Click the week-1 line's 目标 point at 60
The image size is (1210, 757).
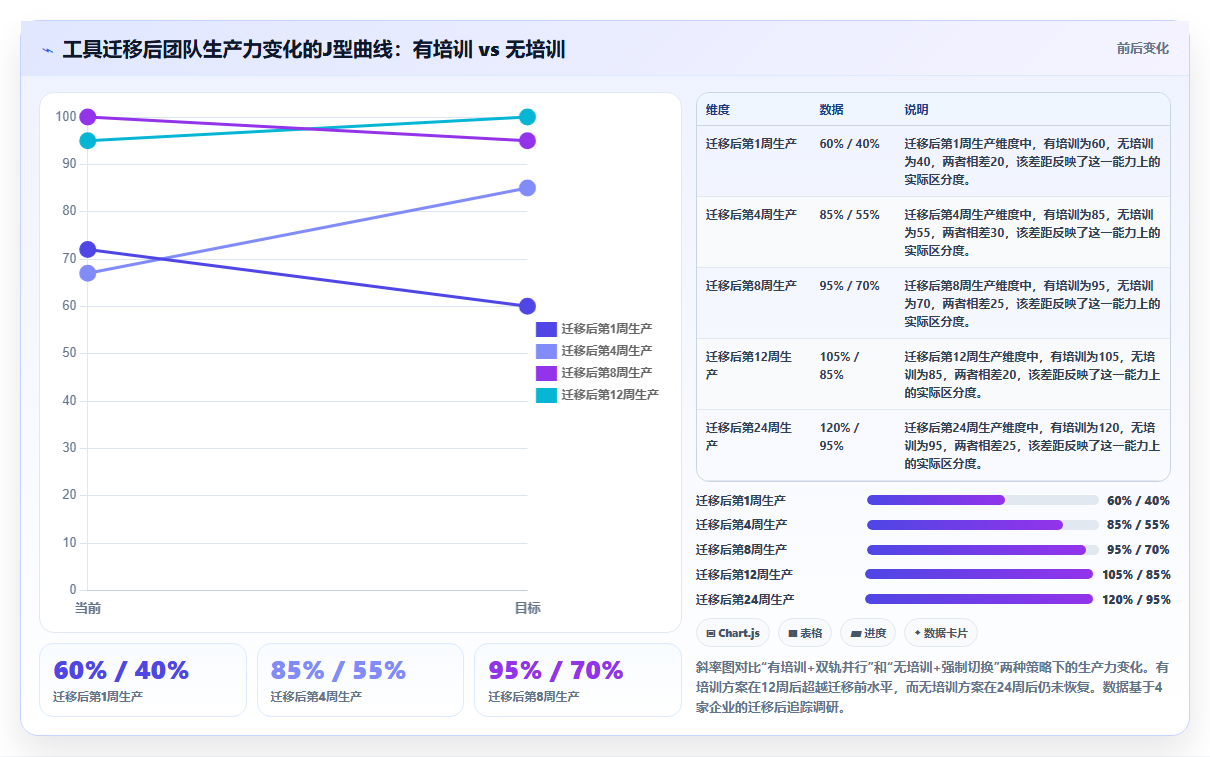click(x=527, y=306)
